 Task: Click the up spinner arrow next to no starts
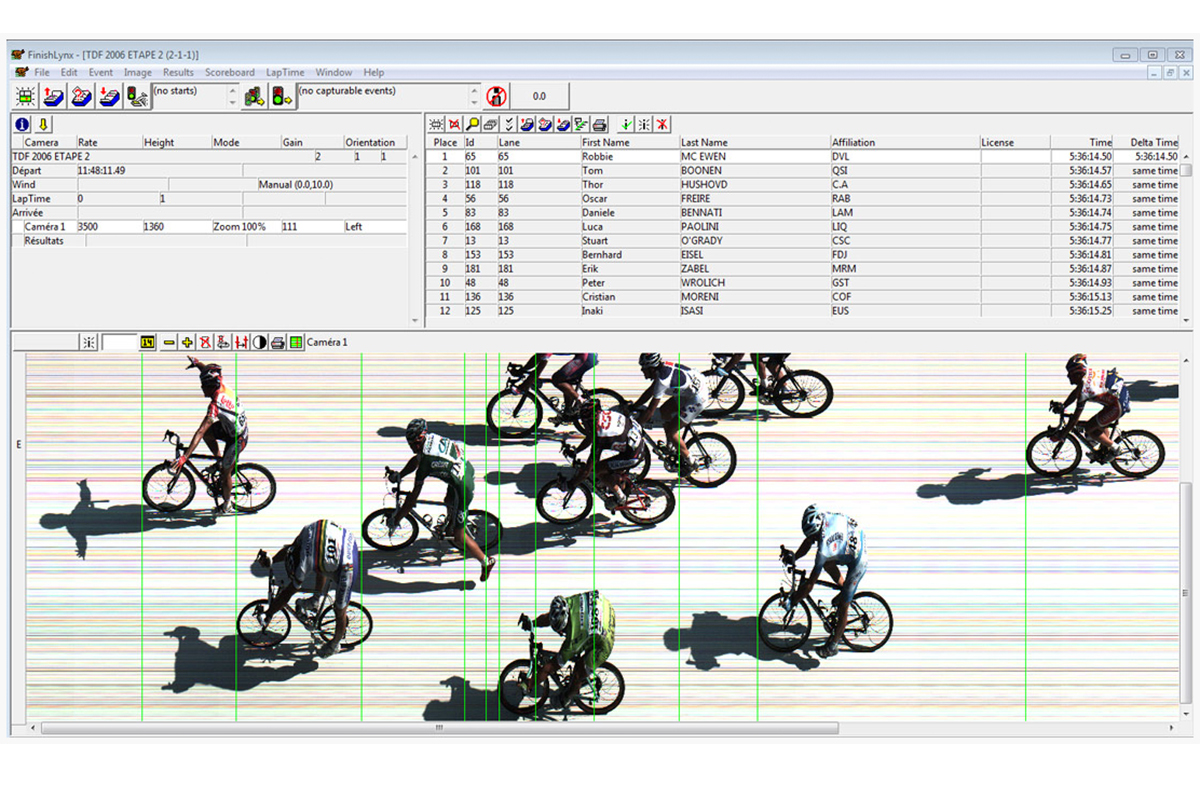click(x=232, y=89)
